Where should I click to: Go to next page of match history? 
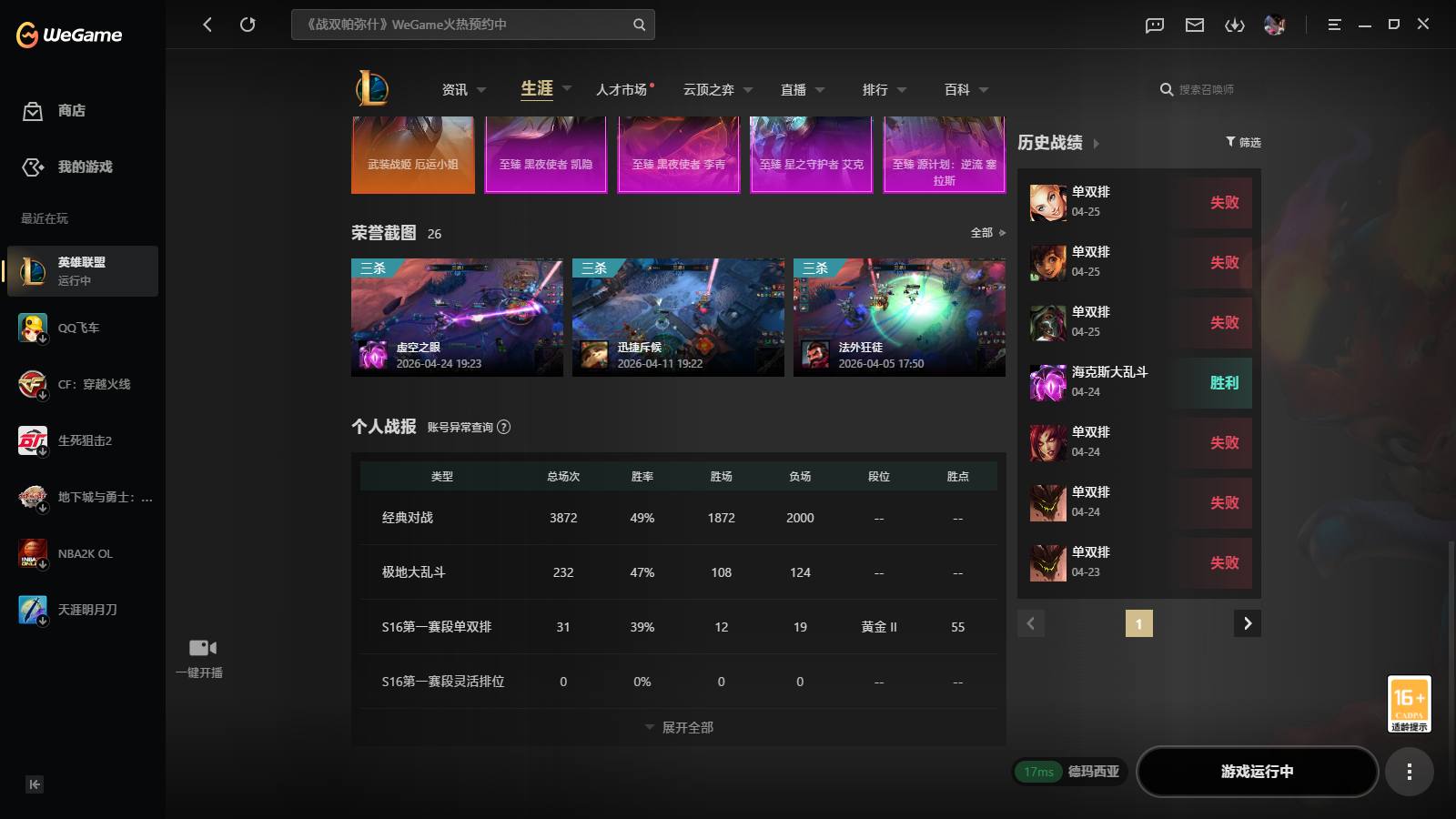point(1248,623)
